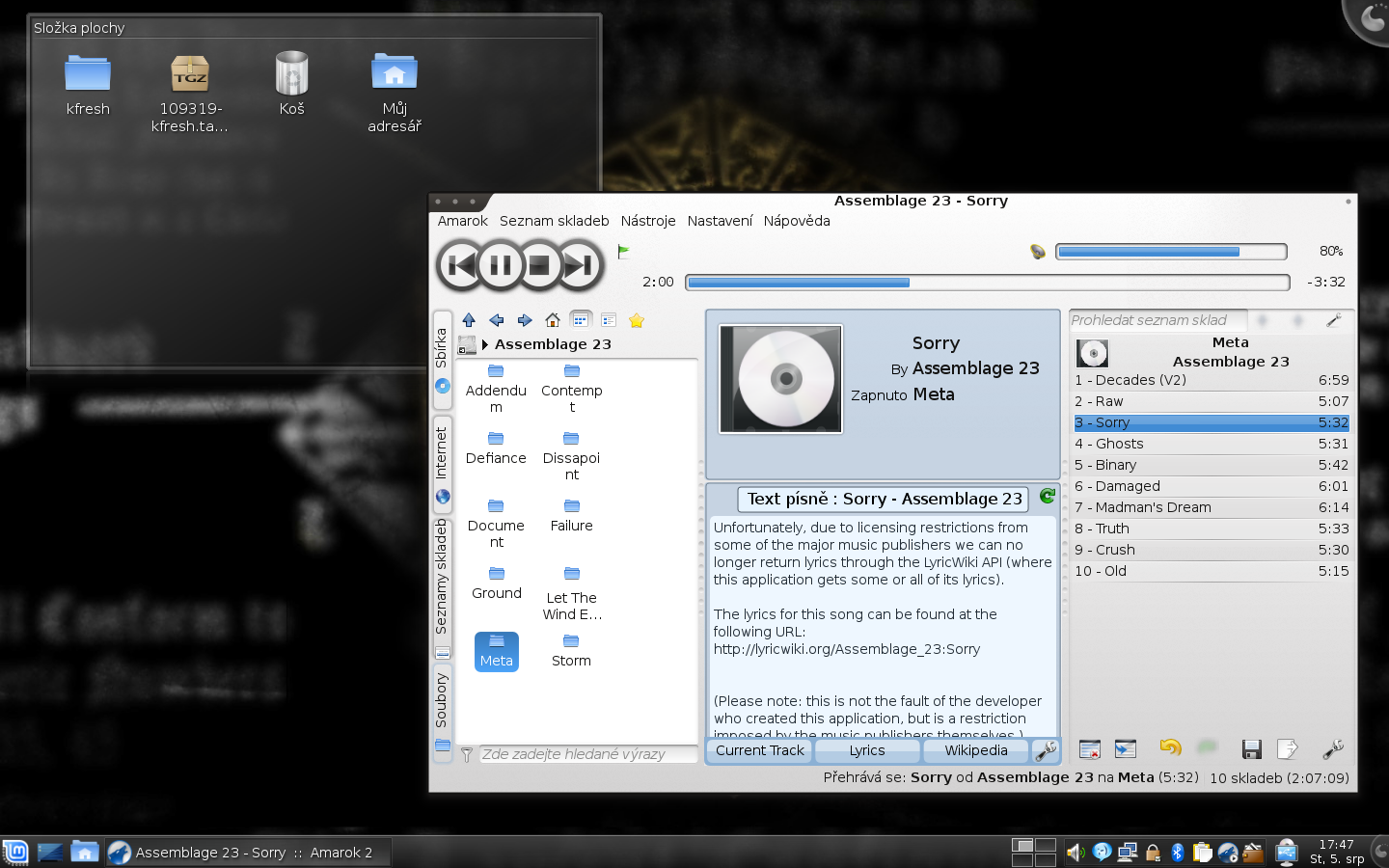1389x868 pixels.
Task: Select track 7 - Madman's Dream
Action: [1212, 507]
